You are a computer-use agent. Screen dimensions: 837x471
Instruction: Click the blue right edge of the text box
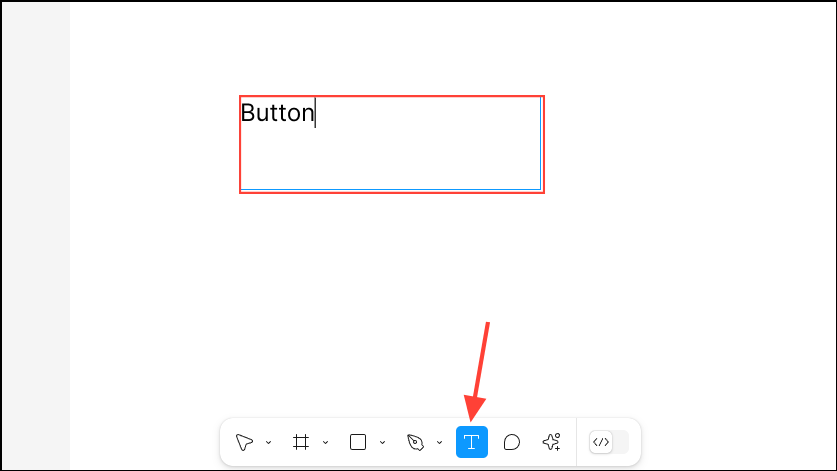click(x=540, y=143)
